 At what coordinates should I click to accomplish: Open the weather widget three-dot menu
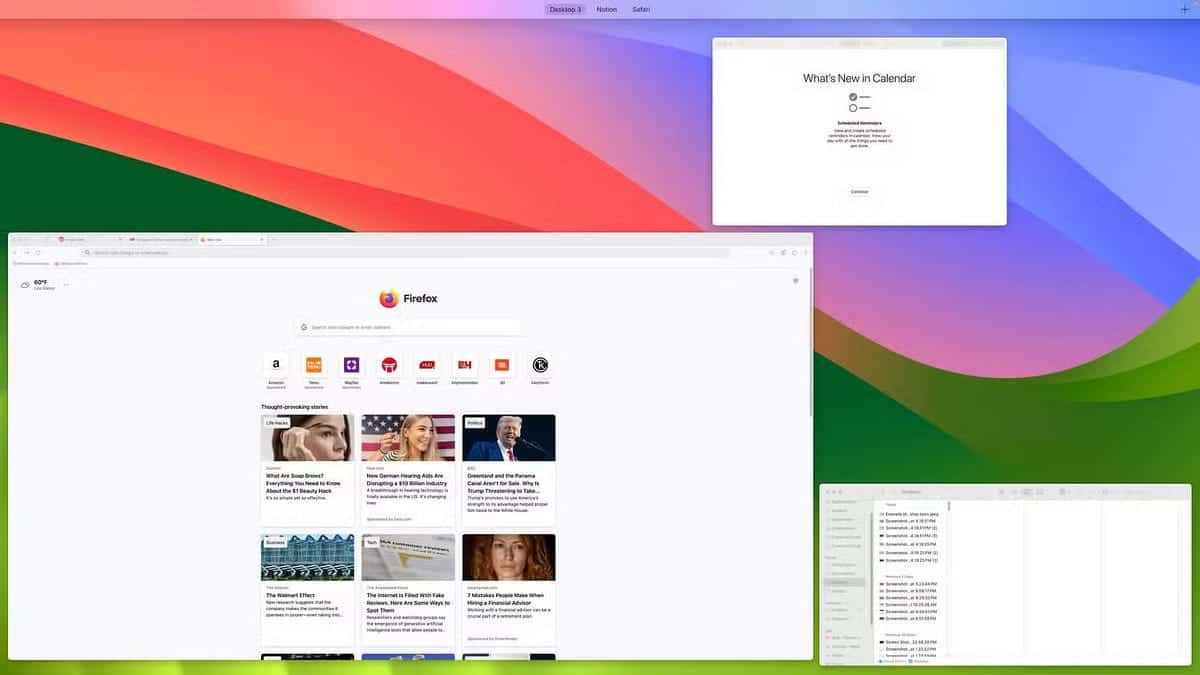tap(66, 285)
